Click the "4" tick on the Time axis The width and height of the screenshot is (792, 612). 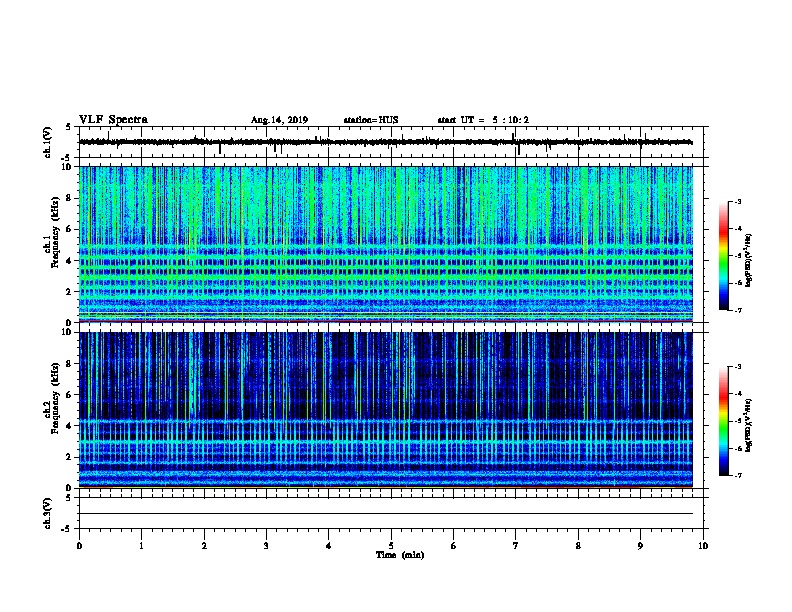coord(328,546)
